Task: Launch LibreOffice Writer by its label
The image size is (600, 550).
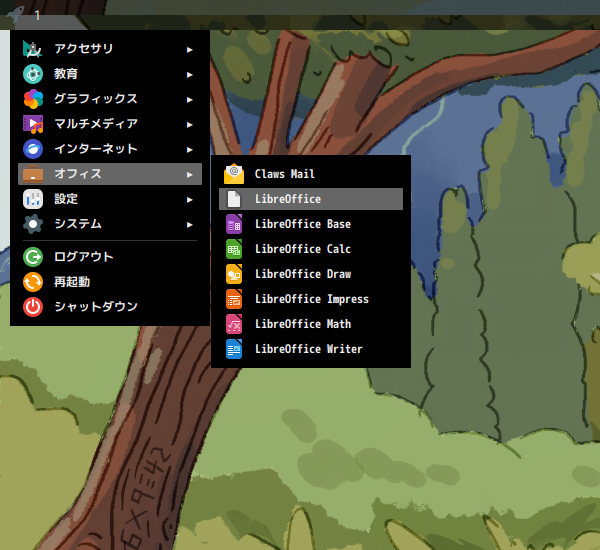Action: (308, 349)
